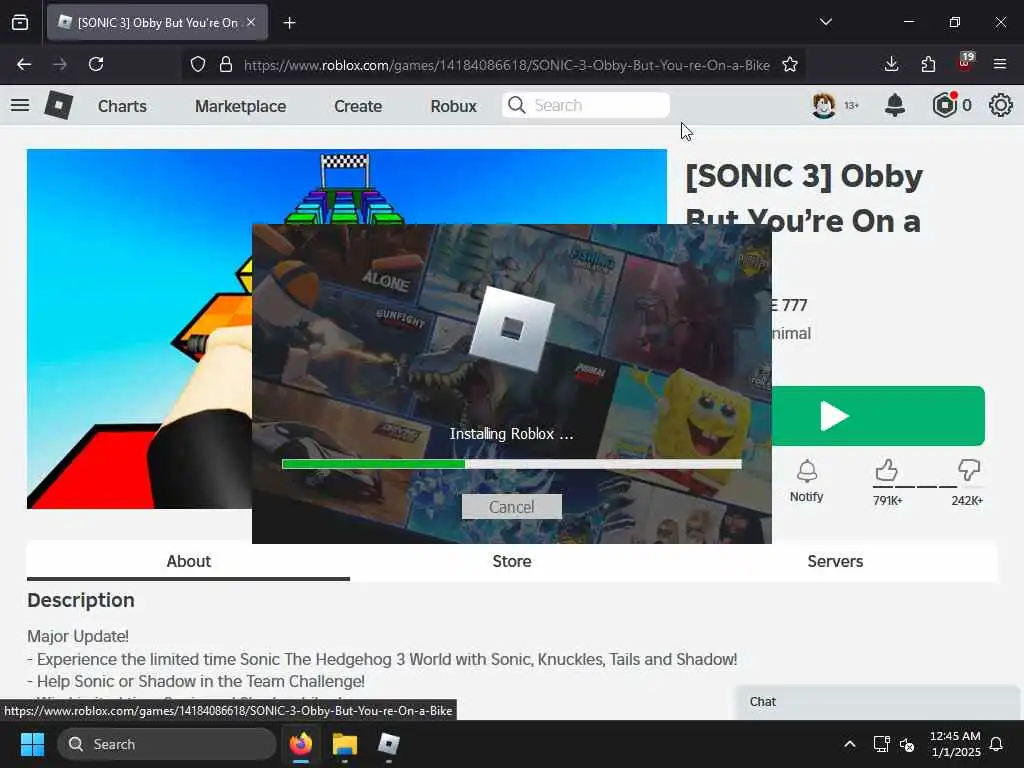Open Roblox notifications bell
The image size is (1024, 768).
point(895,105)
